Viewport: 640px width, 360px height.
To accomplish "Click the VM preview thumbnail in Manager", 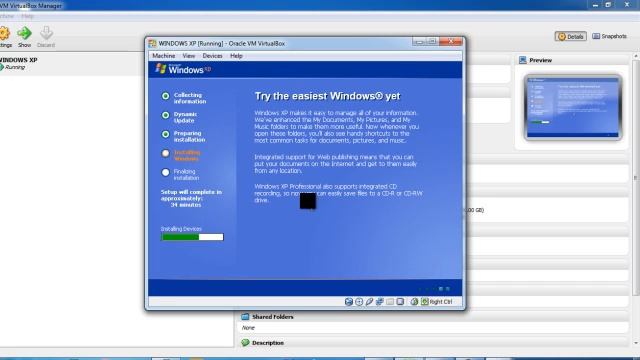I will click(573, 107).
